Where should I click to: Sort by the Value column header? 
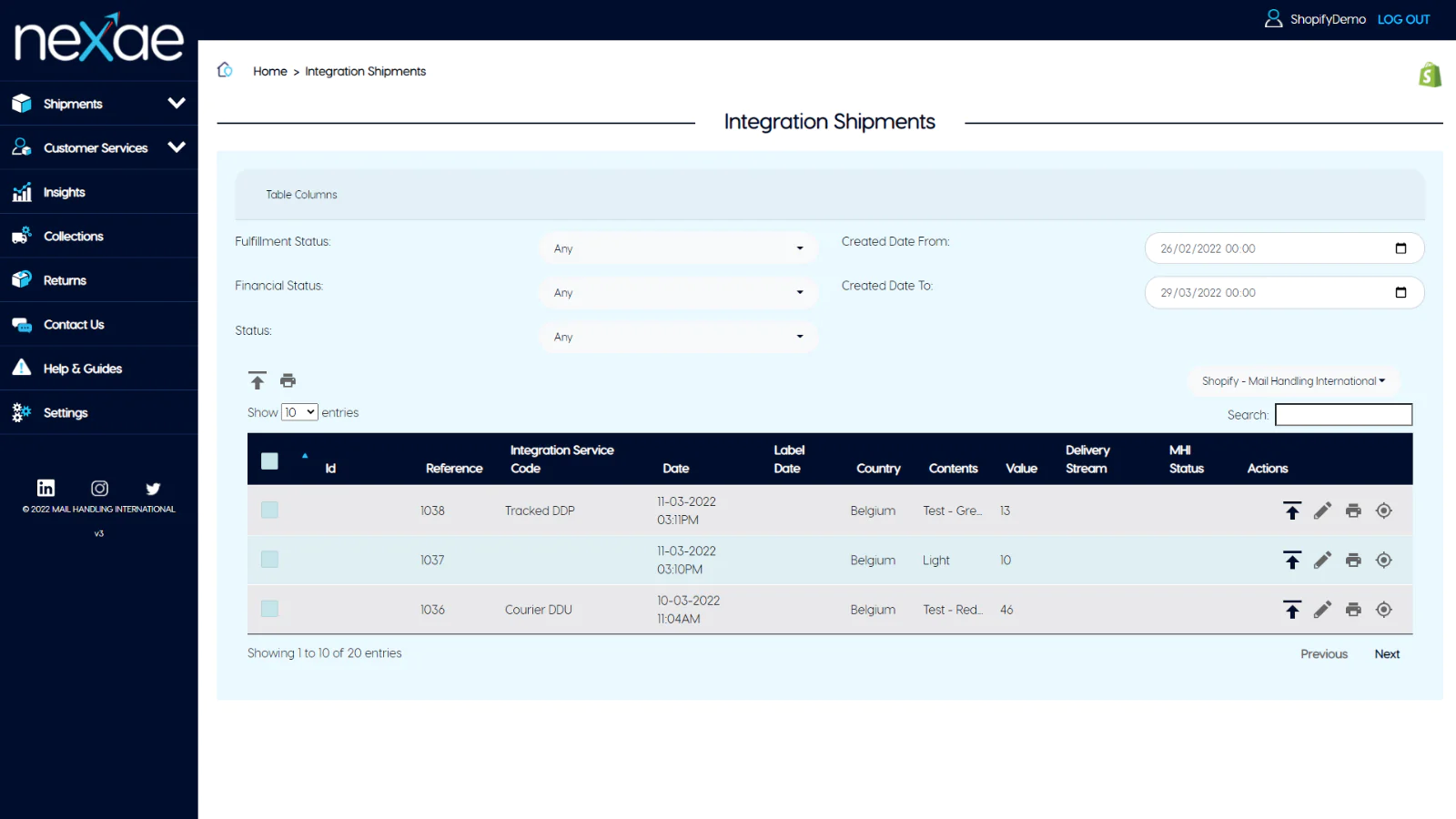coord(1021,468)
